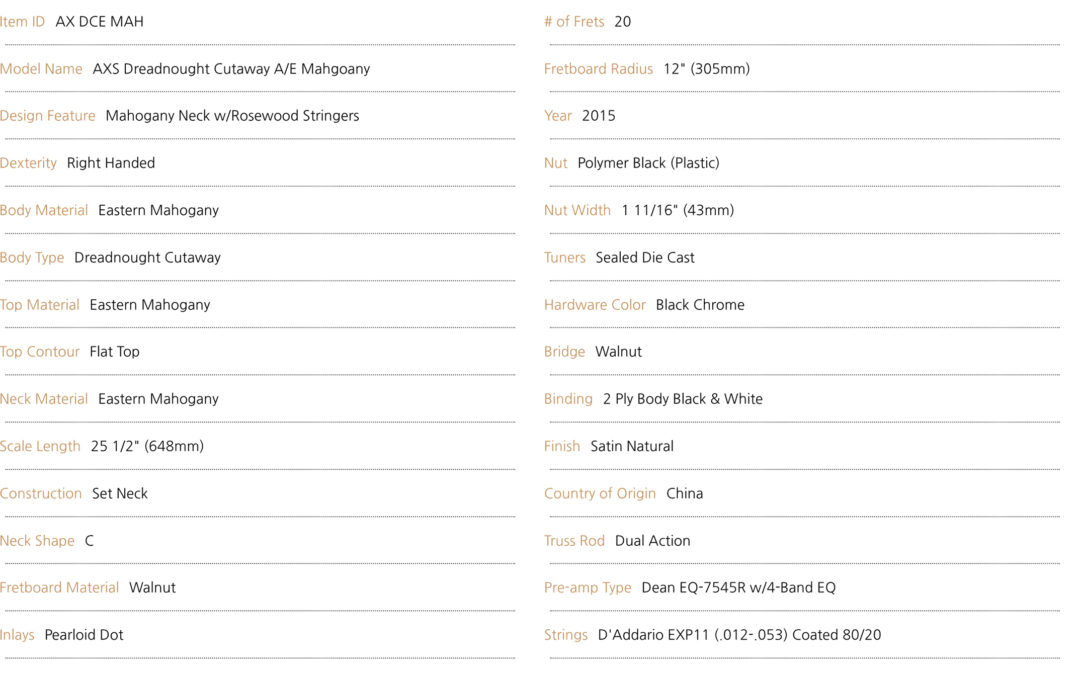Click the Item ID label
1080x675 pixels.
22,21
